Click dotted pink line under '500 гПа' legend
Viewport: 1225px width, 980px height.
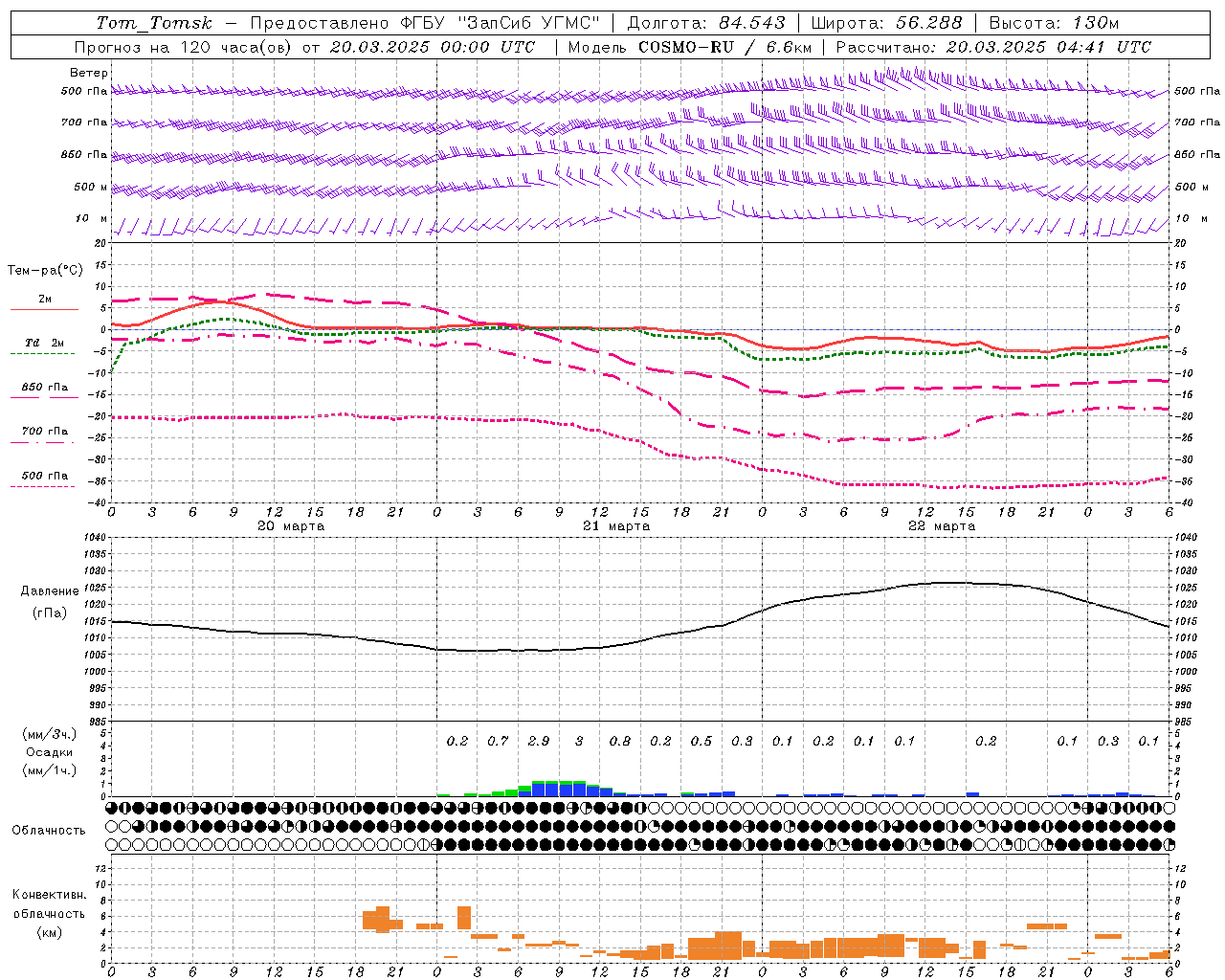tap(42, 487)
